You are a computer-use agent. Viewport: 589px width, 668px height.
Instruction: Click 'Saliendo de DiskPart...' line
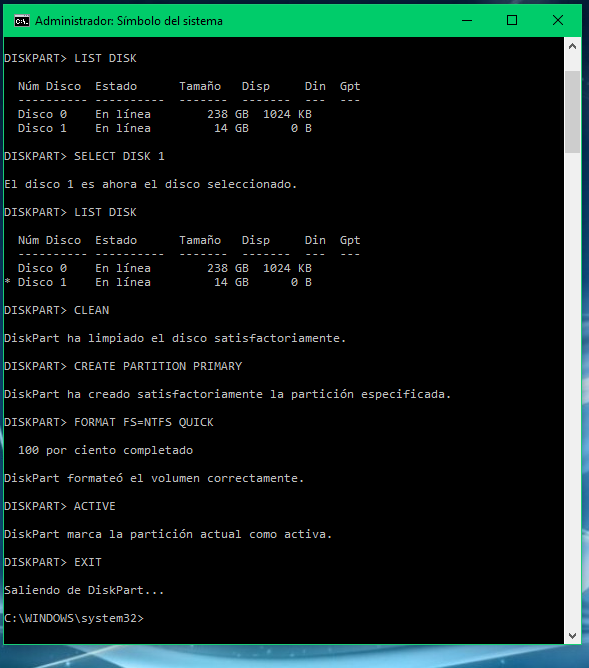(x=84, y=590)
